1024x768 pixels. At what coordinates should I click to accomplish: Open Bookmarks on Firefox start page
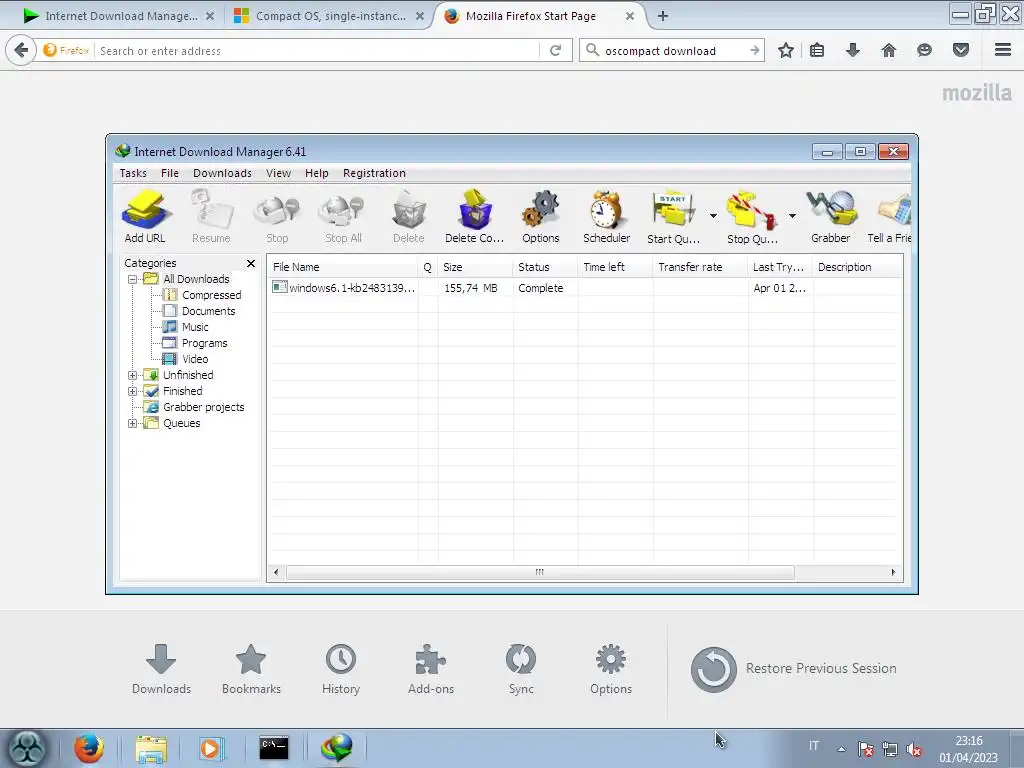(251, 669)
